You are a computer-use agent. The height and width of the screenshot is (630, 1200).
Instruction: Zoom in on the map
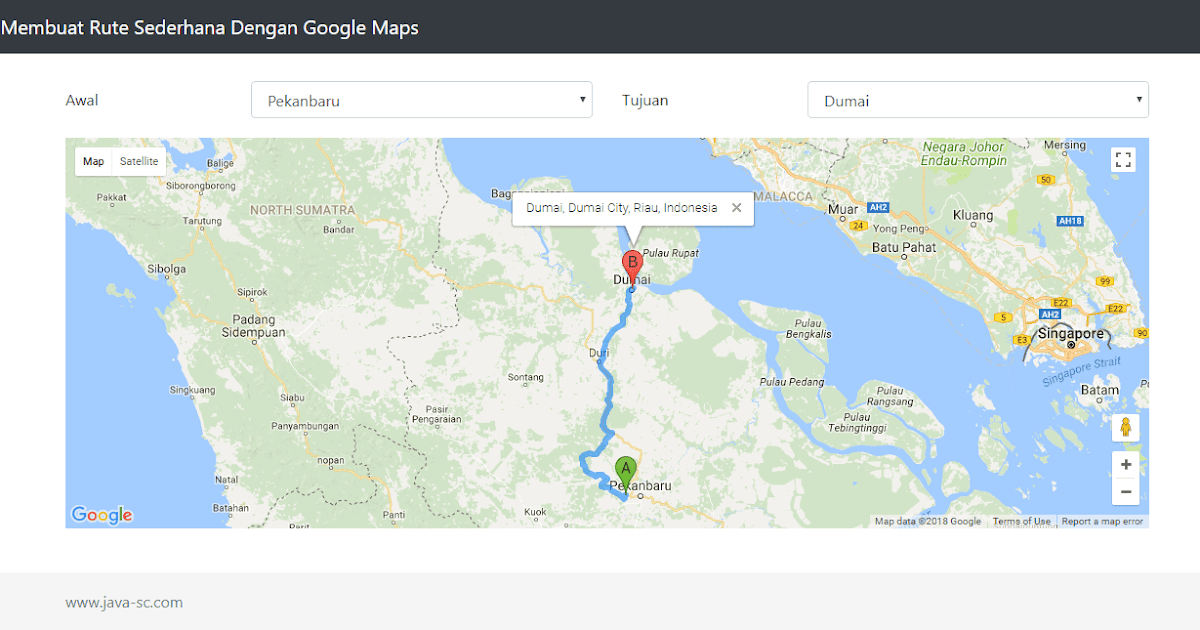1126,464
